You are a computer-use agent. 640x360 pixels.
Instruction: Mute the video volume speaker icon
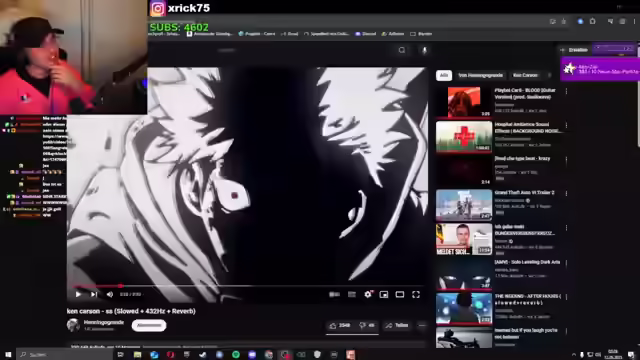[109, 294]
